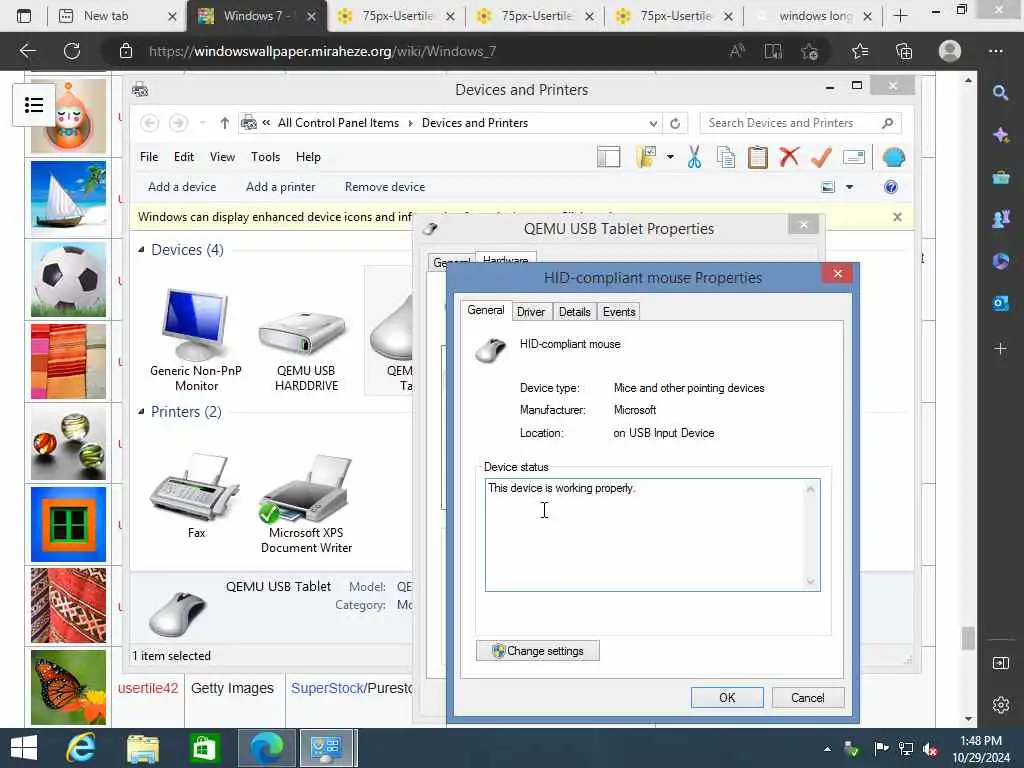Click the red X Delete icon
The height and width of the screenshot is (768, 1024).
789,157
